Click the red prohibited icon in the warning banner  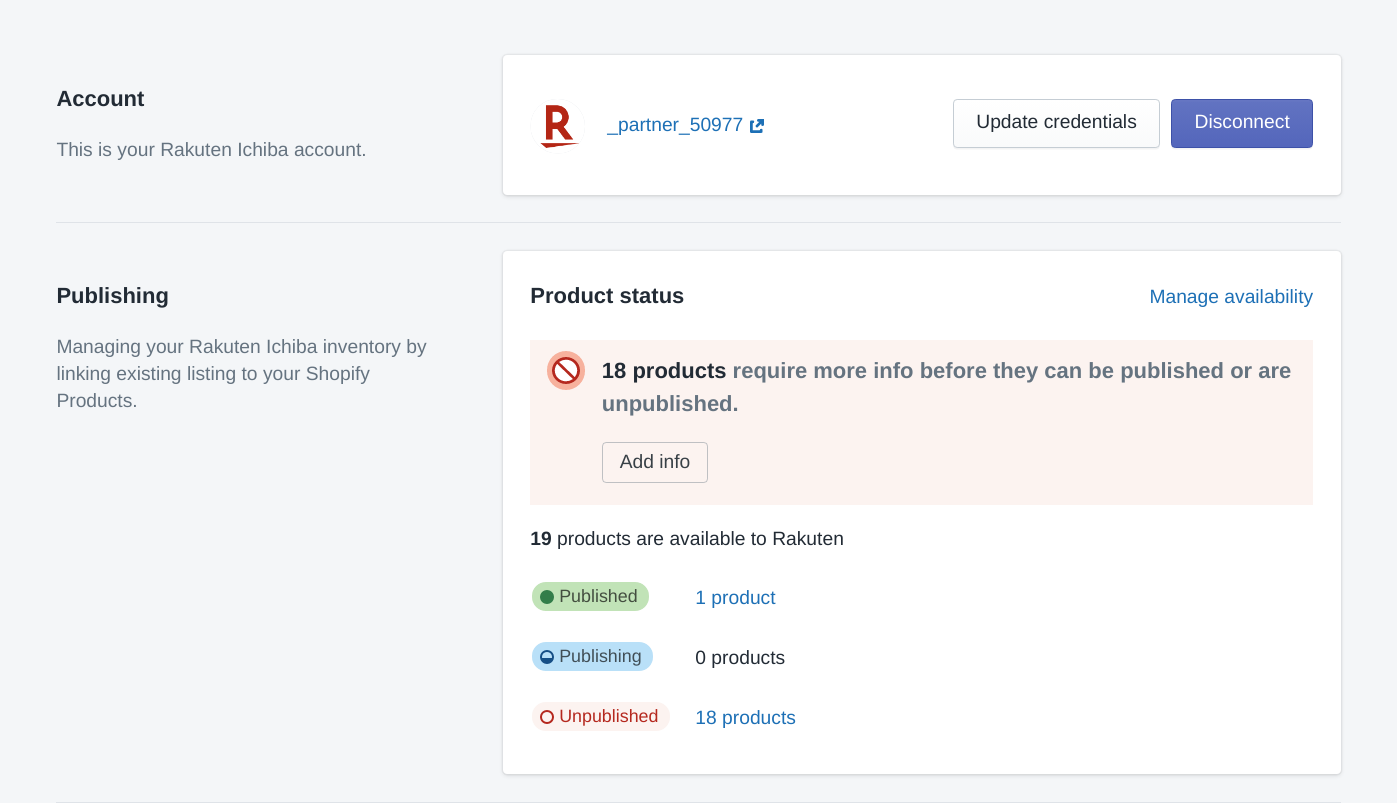pyautogui.click(x=566, y=371)
